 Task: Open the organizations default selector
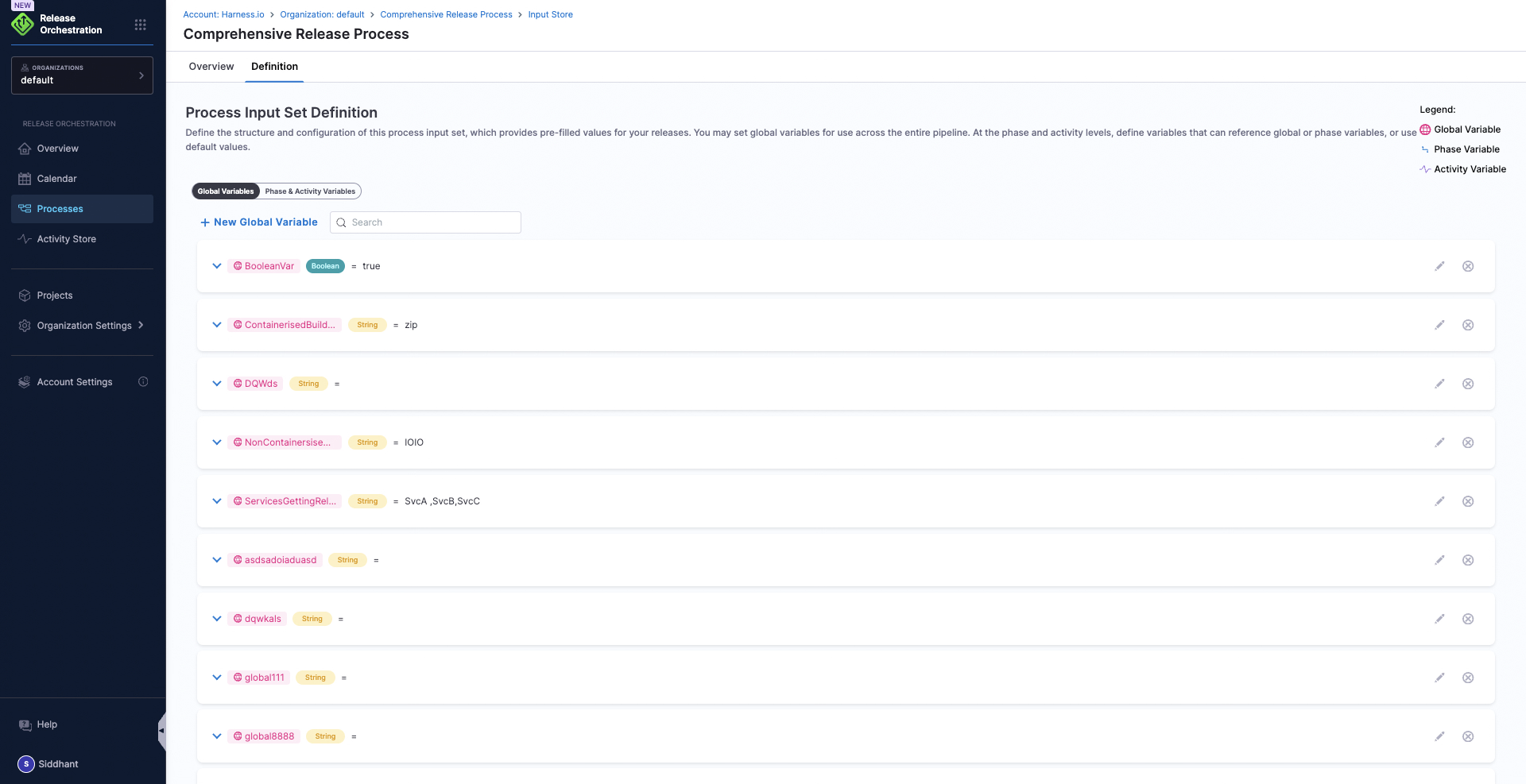pos(82,75)
